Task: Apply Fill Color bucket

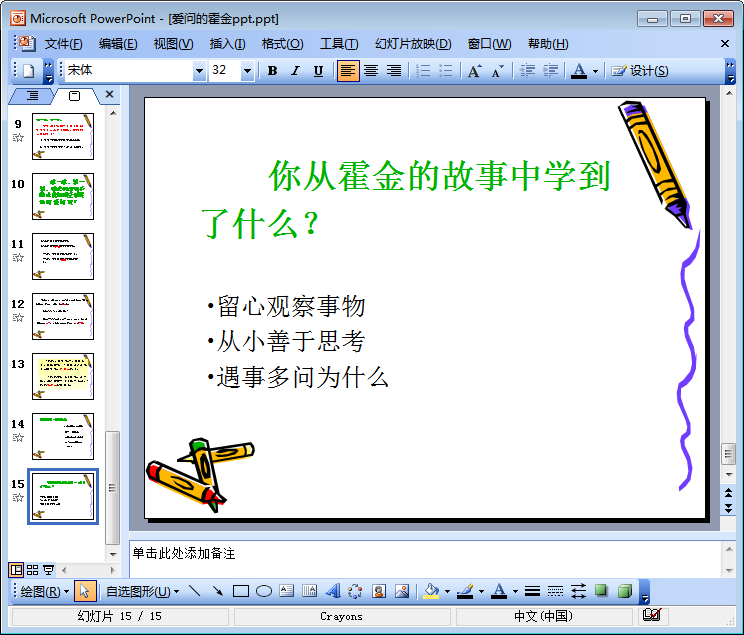Action: click(x=431, y=591)
